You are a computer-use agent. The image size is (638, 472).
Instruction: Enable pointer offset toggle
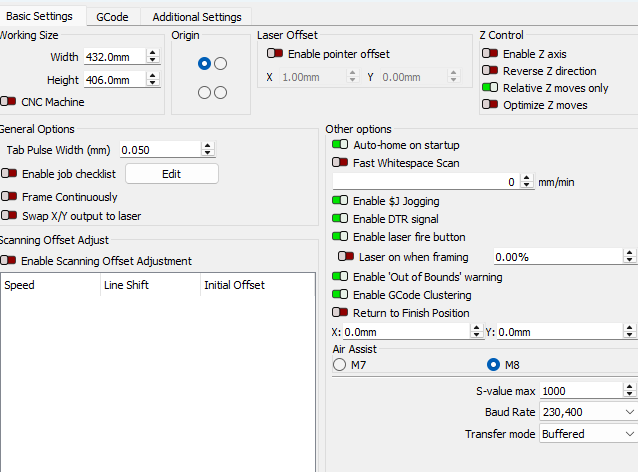point(275,54)
